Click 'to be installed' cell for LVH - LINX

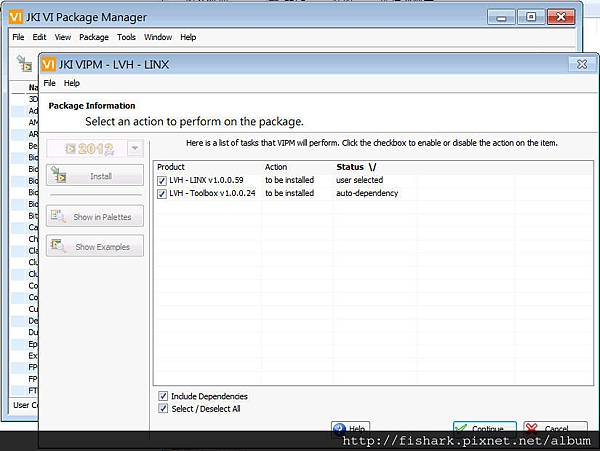tap(289, 180)
